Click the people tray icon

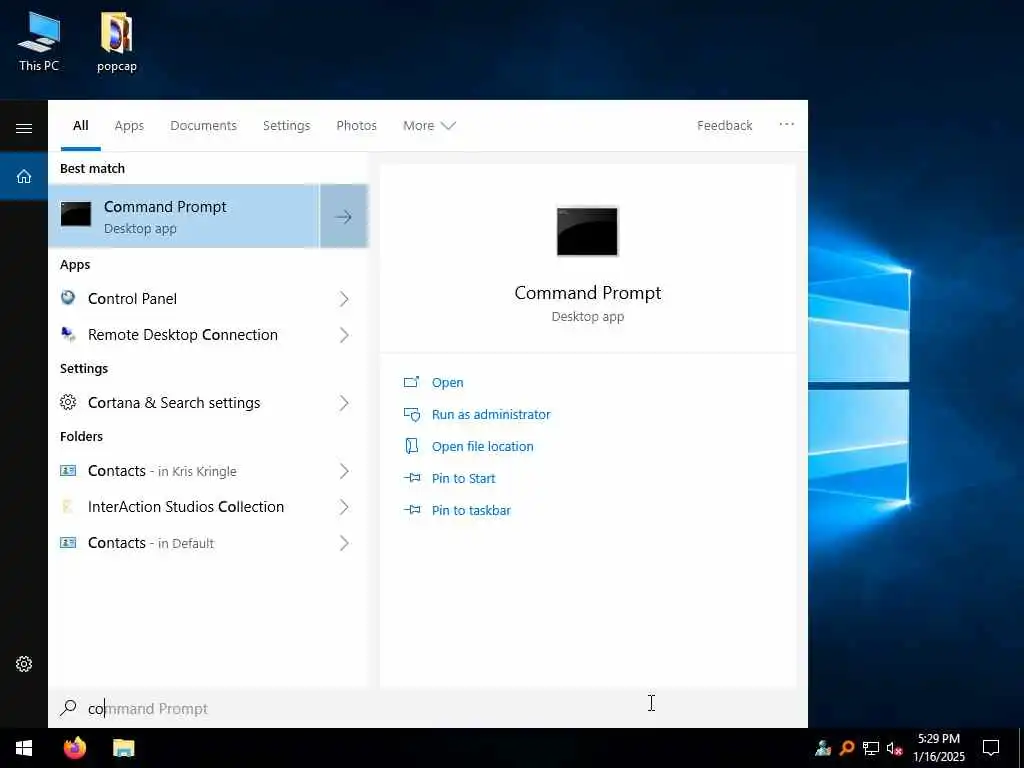click(823, 748)
